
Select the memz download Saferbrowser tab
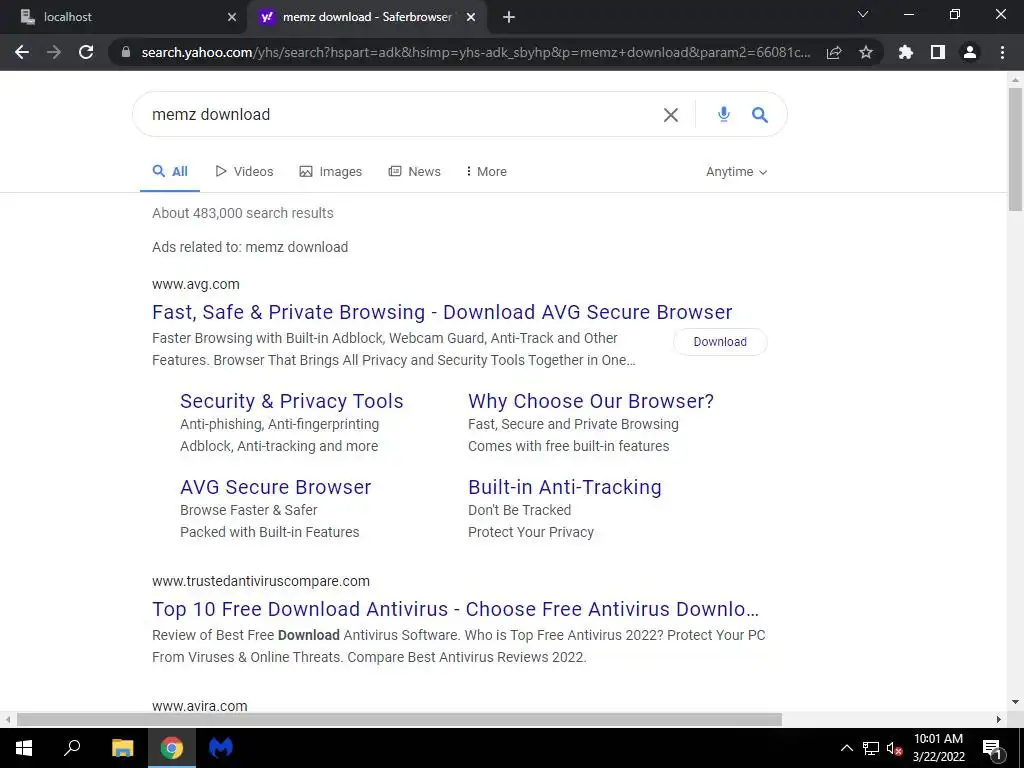tap(366, 17)
